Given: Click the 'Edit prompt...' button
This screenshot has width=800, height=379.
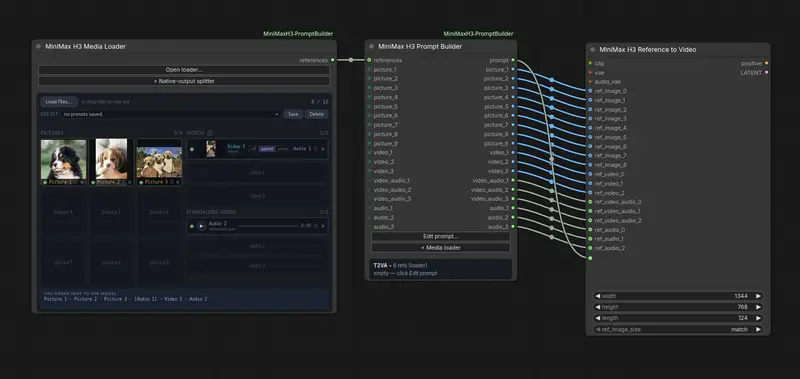Looking at the screenshot, I should click(441, 237).
